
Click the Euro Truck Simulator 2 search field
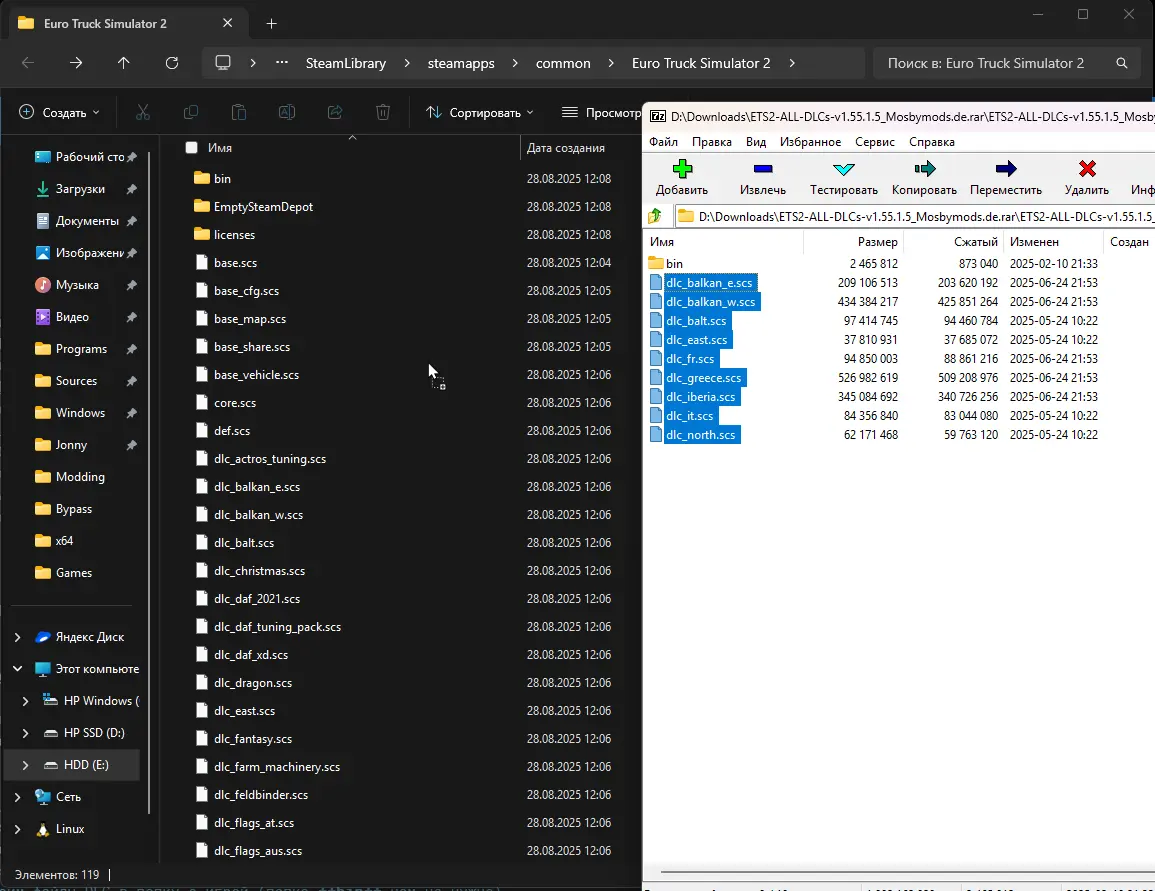pos(995,63)
